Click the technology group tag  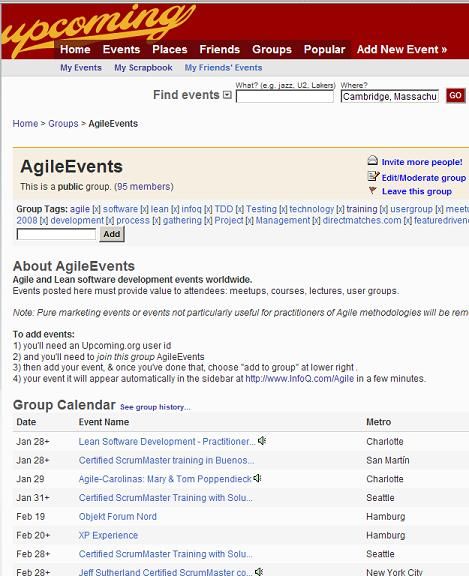312,209
